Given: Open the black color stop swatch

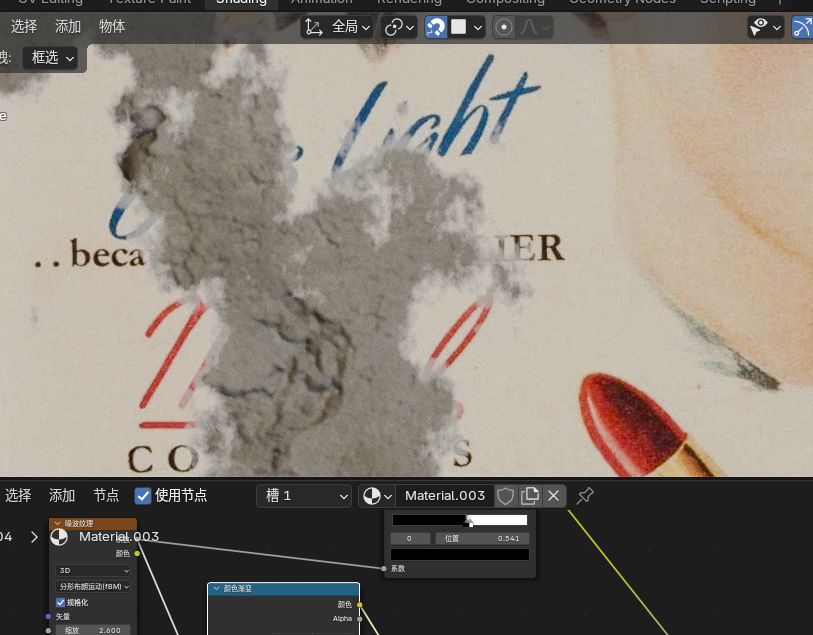Looking at the screenshot, I should click(x=460, y=555).
